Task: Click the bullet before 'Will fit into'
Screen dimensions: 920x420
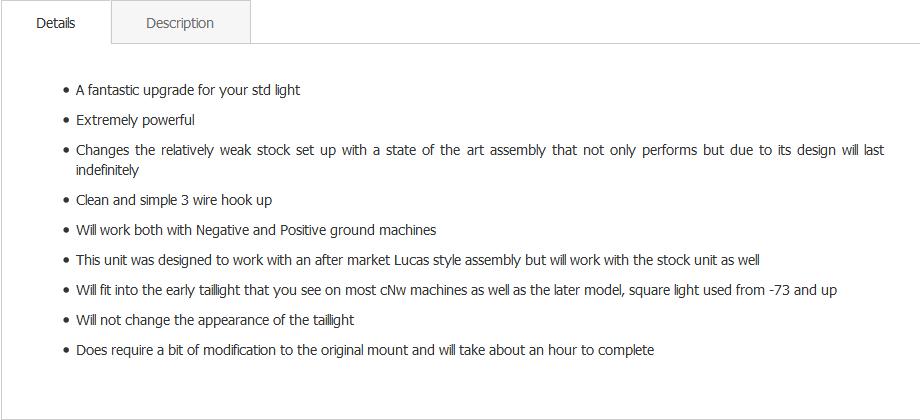Action: (66, 290)
